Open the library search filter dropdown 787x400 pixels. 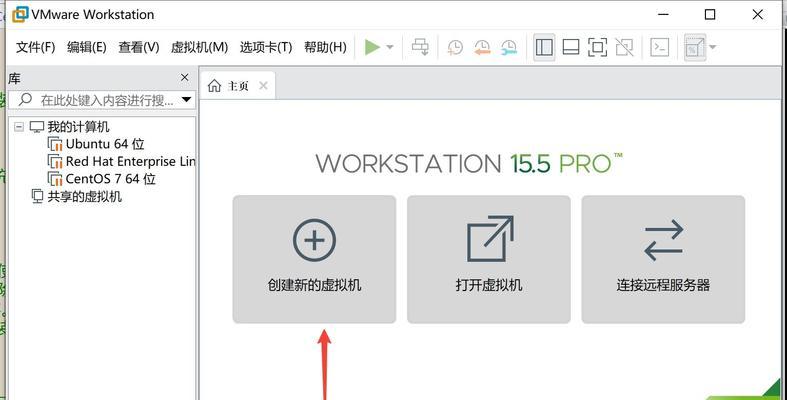coord(186,99)
